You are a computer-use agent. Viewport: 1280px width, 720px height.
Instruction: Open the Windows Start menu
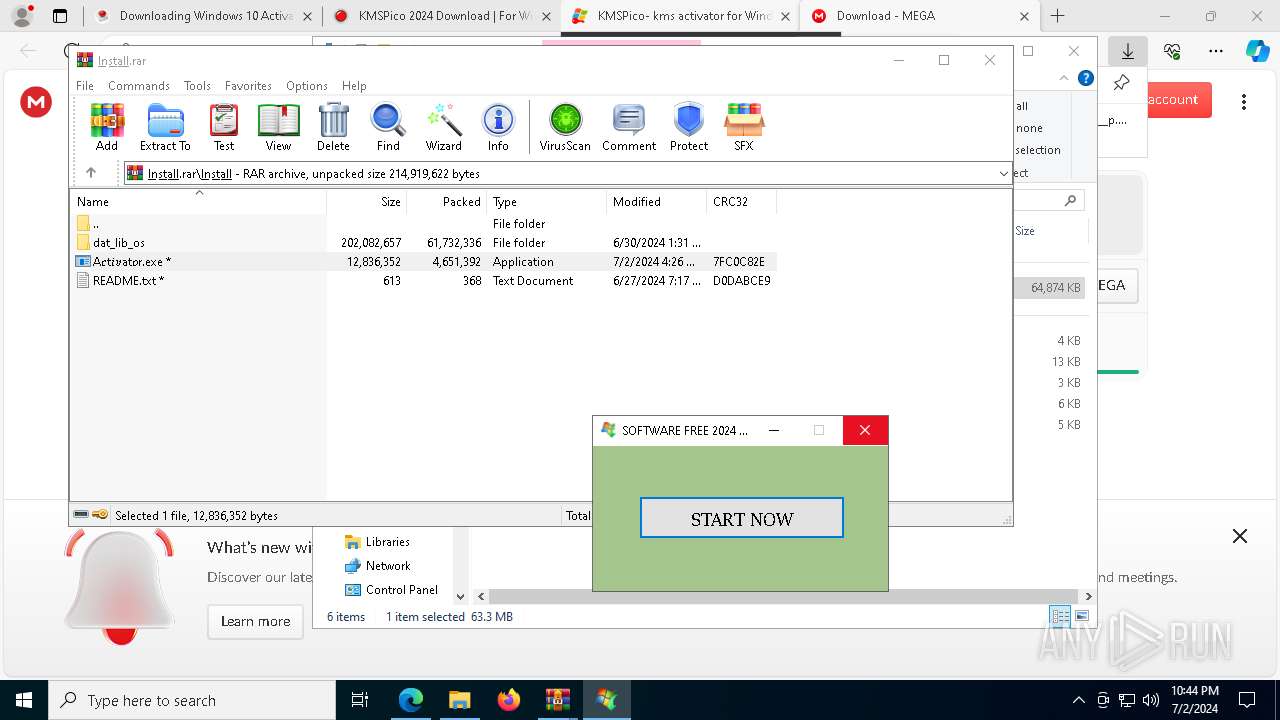tap(24, 700)
